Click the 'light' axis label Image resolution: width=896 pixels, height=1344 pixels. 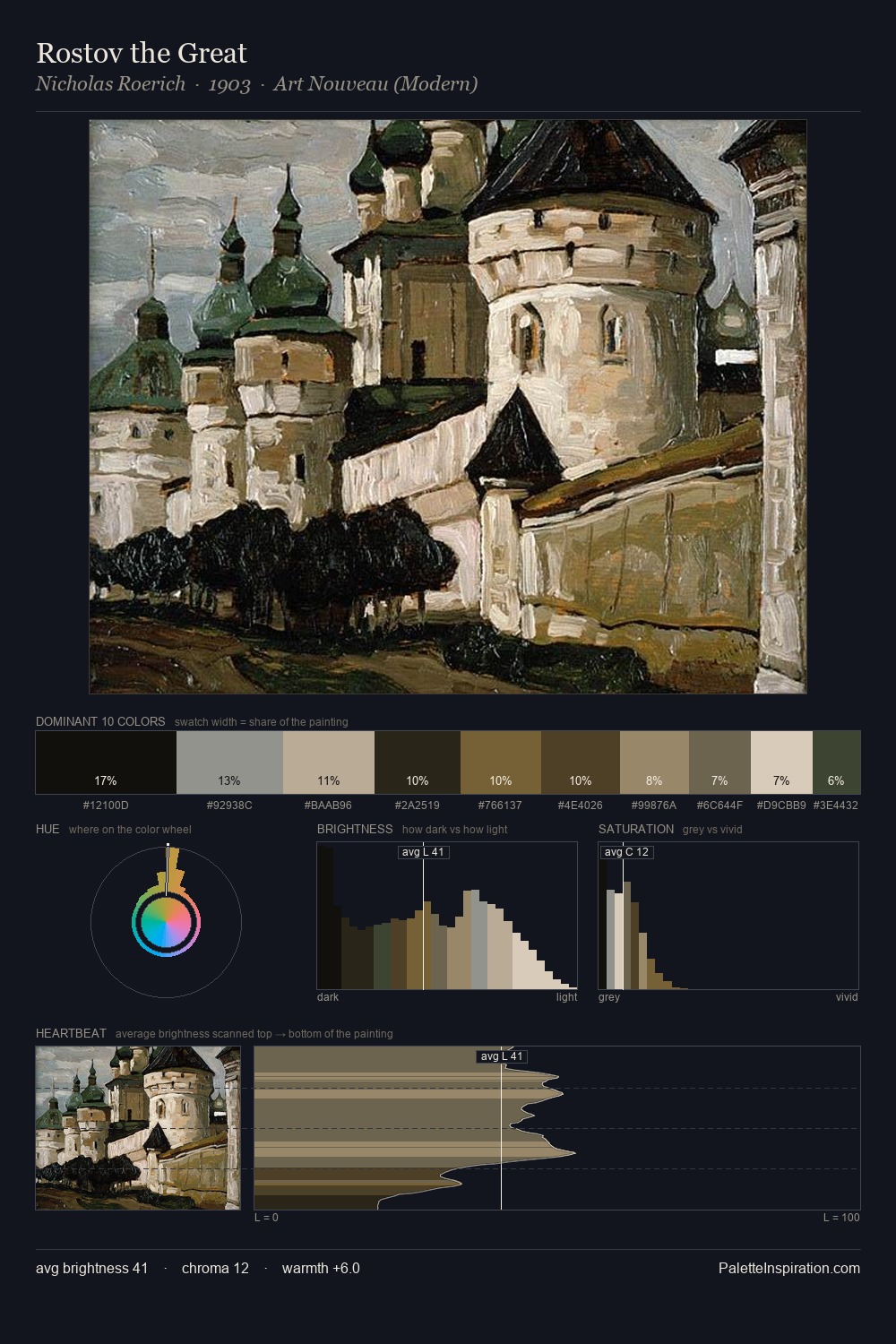[x=566, y=996]
